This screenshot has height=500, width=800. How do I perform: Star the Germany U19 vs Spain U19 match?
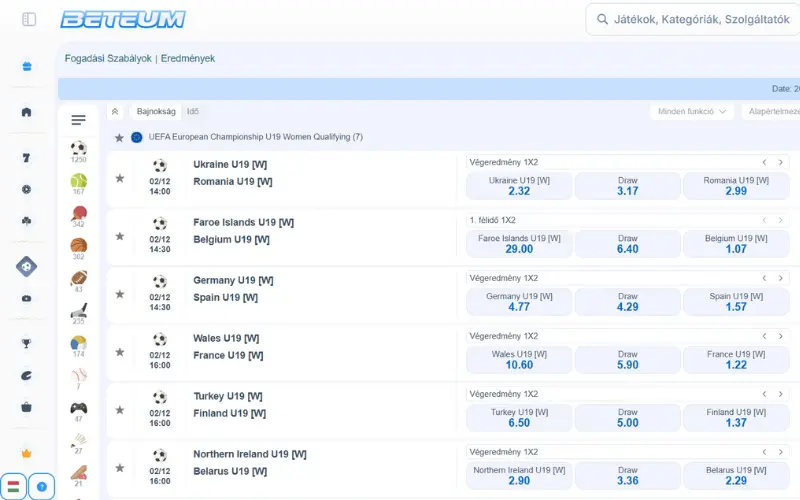tap(120, 294)
